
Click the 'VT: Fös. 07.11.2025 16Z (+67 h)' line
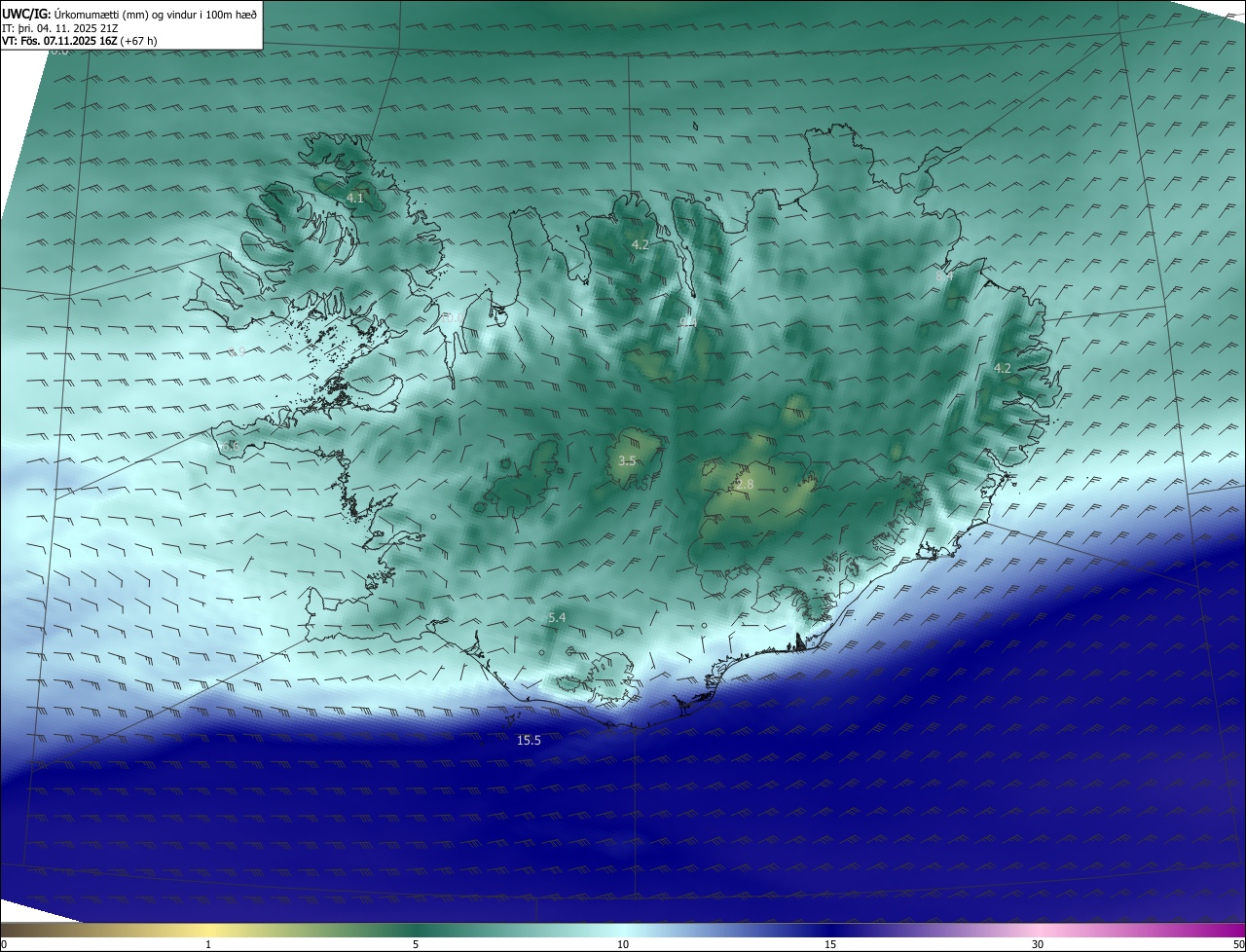click(79, 41)
